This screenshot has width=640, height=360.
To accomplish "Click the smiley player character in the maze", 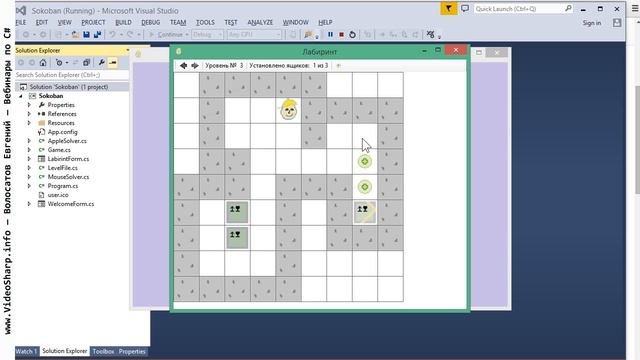I will 289,110.
